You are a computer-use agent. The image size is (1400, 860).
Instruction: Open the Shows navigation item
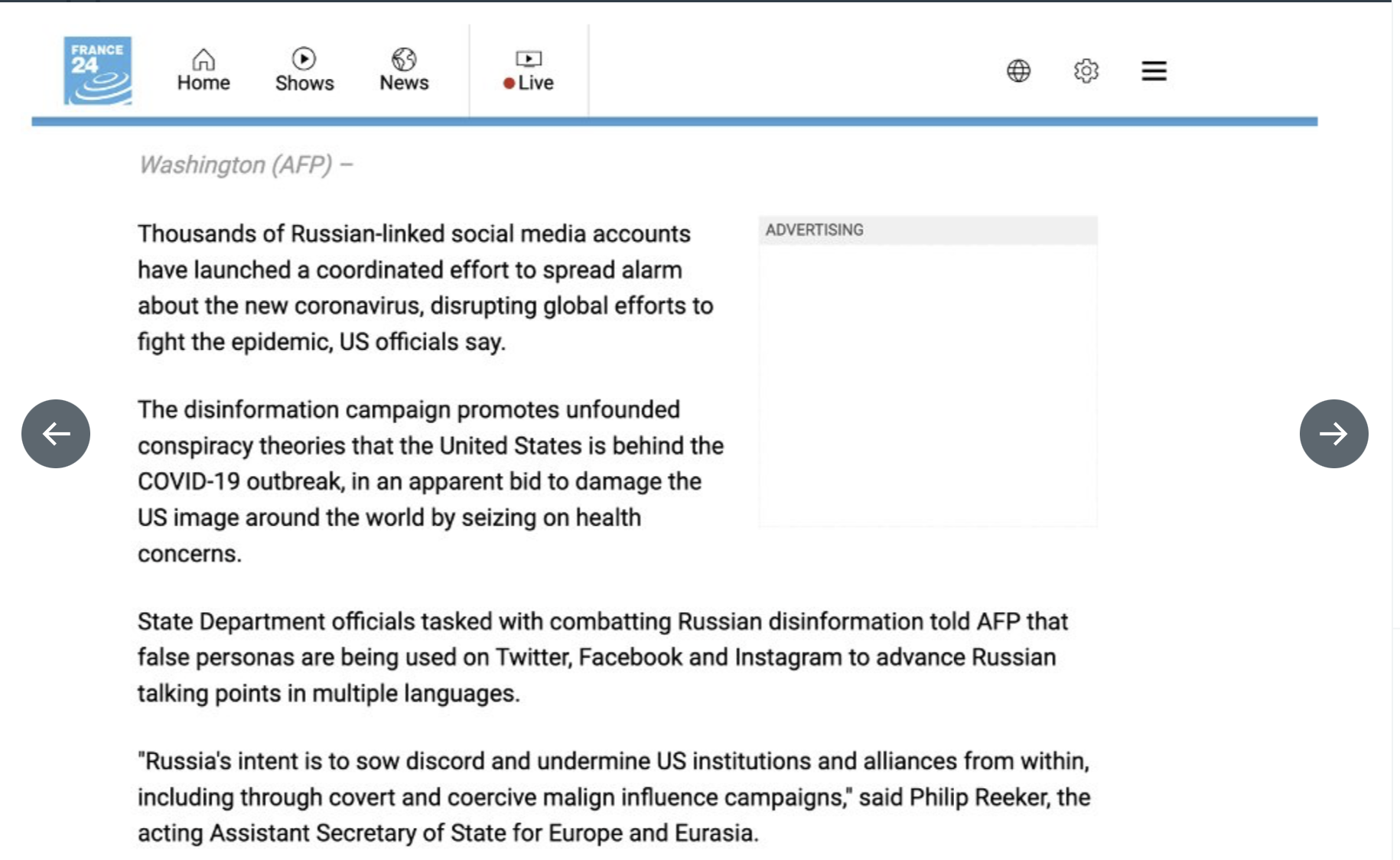pos(304,70)
